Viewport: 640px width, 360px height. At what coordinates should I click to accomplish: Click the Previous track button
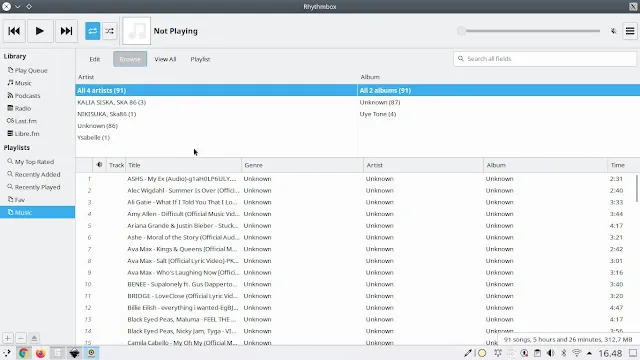14,31
